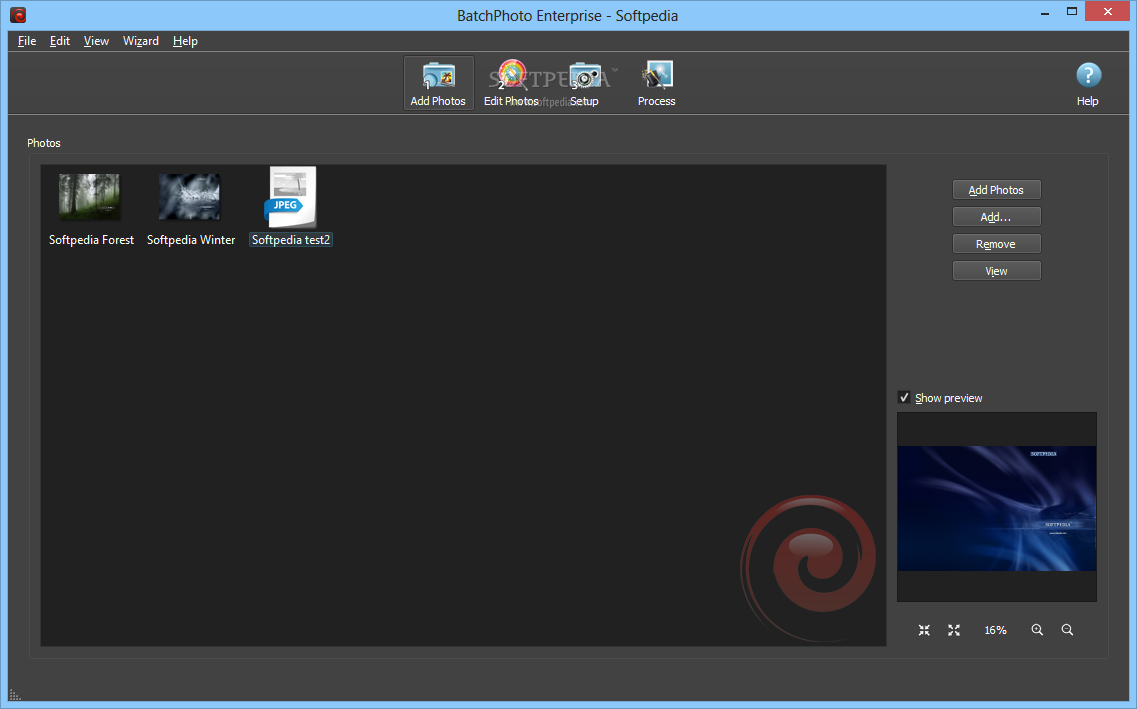Open the View menu
1137x709 pixels.
pyautogui.click(x=96, y=41)
